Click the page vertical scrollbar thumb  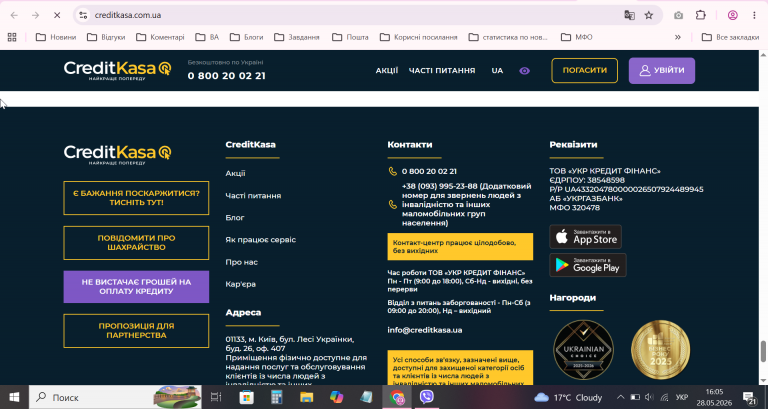pos(763,351)
